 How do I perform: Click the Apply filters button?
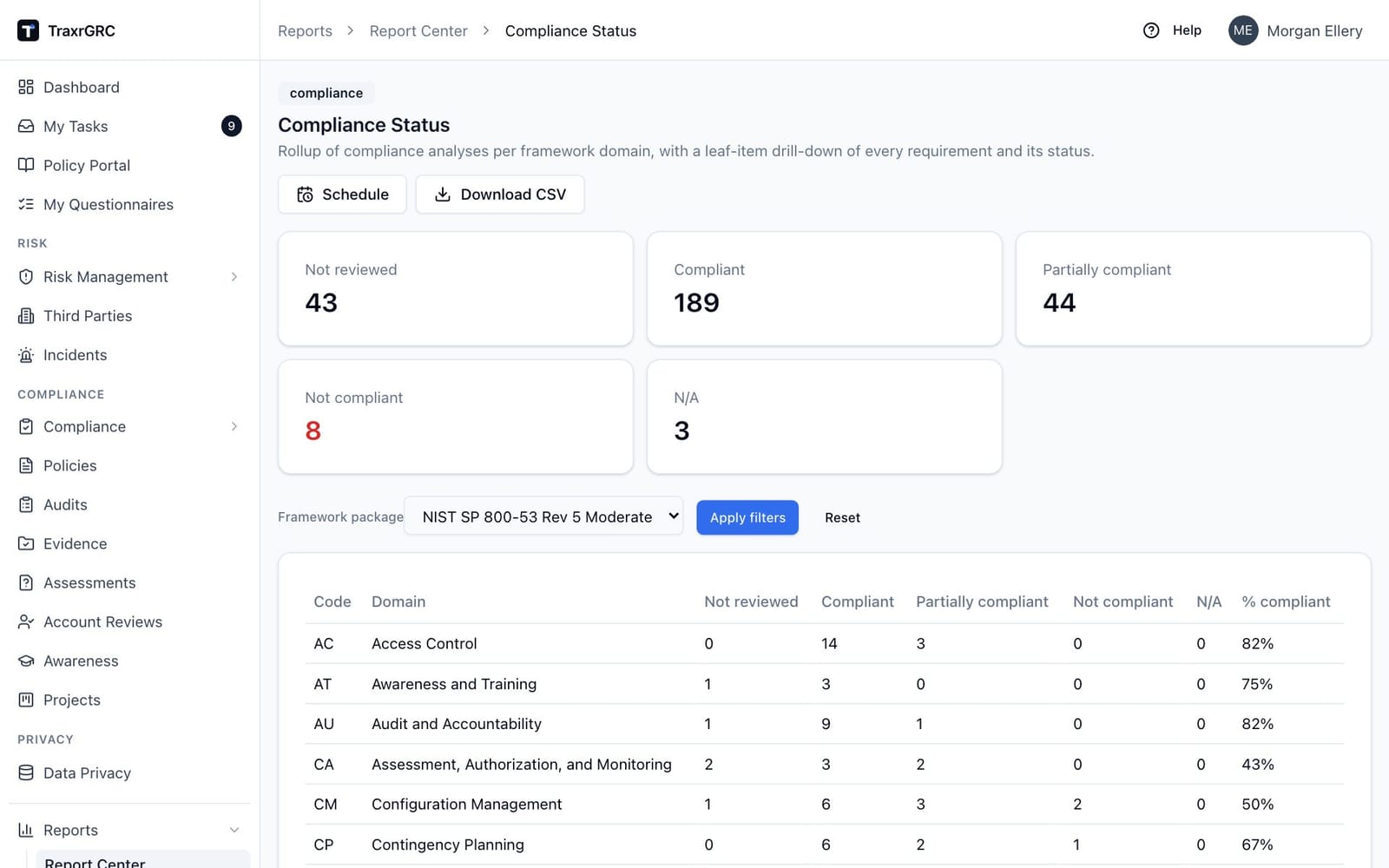[x=747, y=517]
